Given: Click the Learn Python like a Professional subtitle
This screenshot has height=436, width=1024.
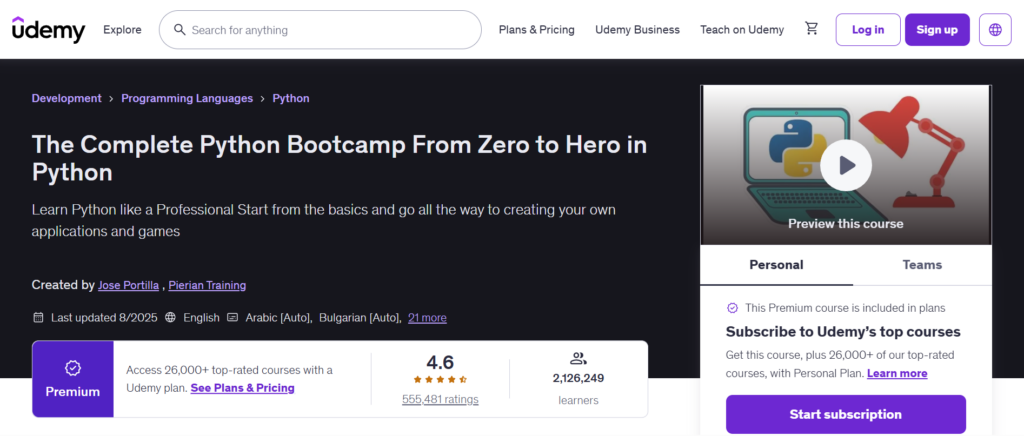Looking at the screenshot, I should (x=324, y=221).
